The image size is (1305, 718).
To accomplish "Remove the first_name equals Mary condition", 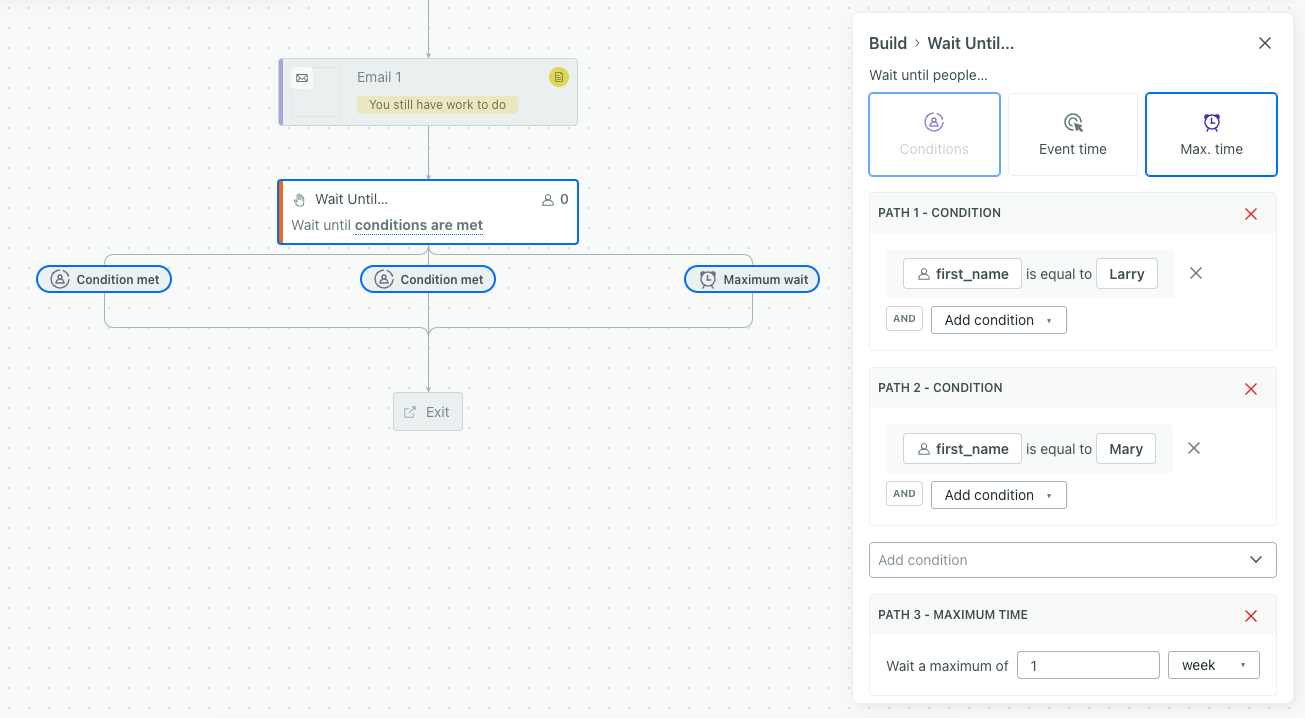I will tap(1194, 448).
